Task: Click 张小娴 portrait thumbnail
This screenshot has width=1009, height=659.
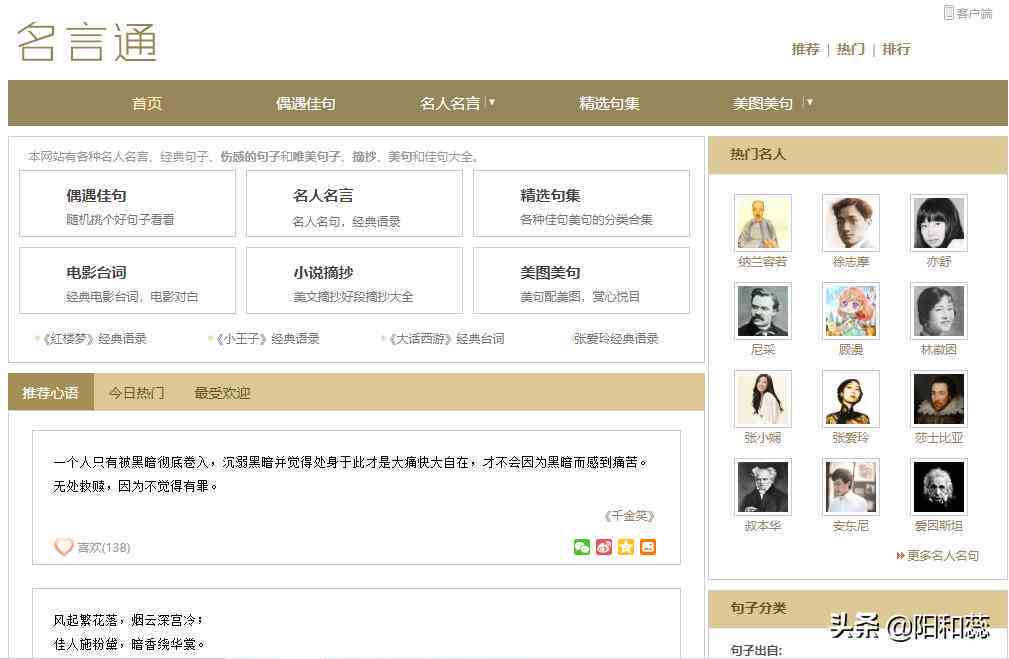Action: pos(763,398)
